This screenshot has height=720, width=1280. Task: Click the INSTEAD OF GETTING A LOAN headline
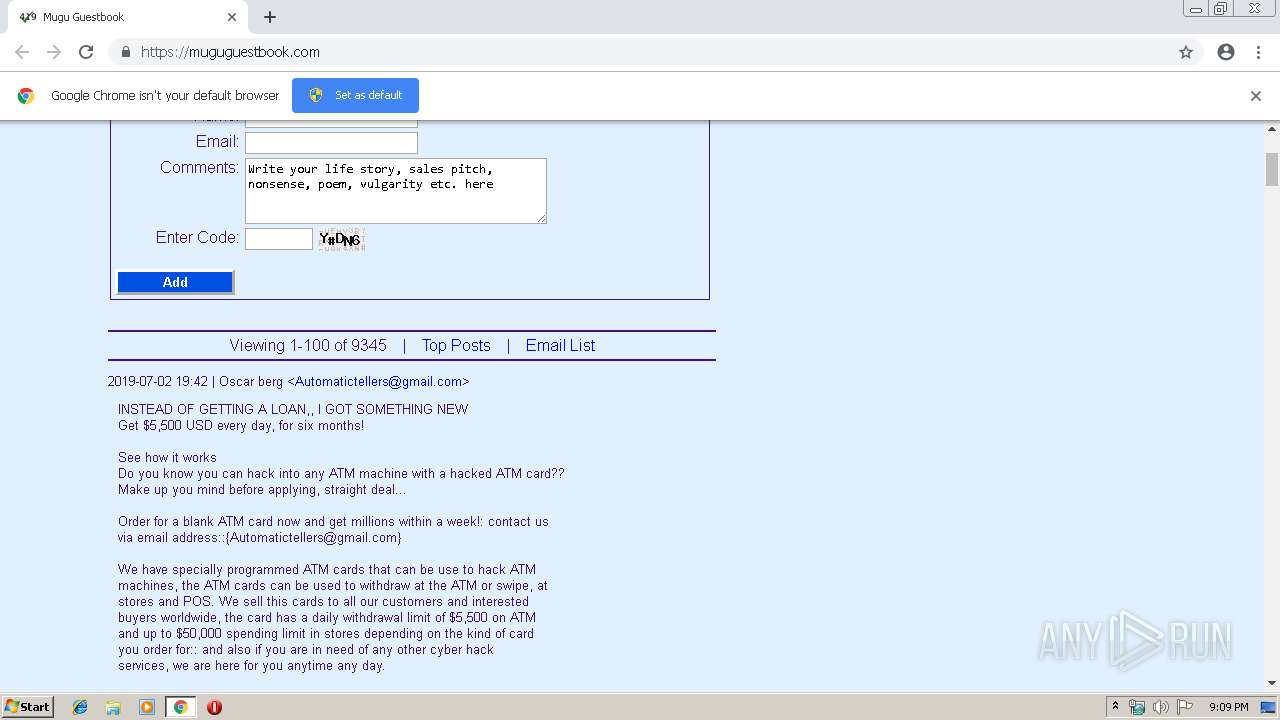point(293,409)
